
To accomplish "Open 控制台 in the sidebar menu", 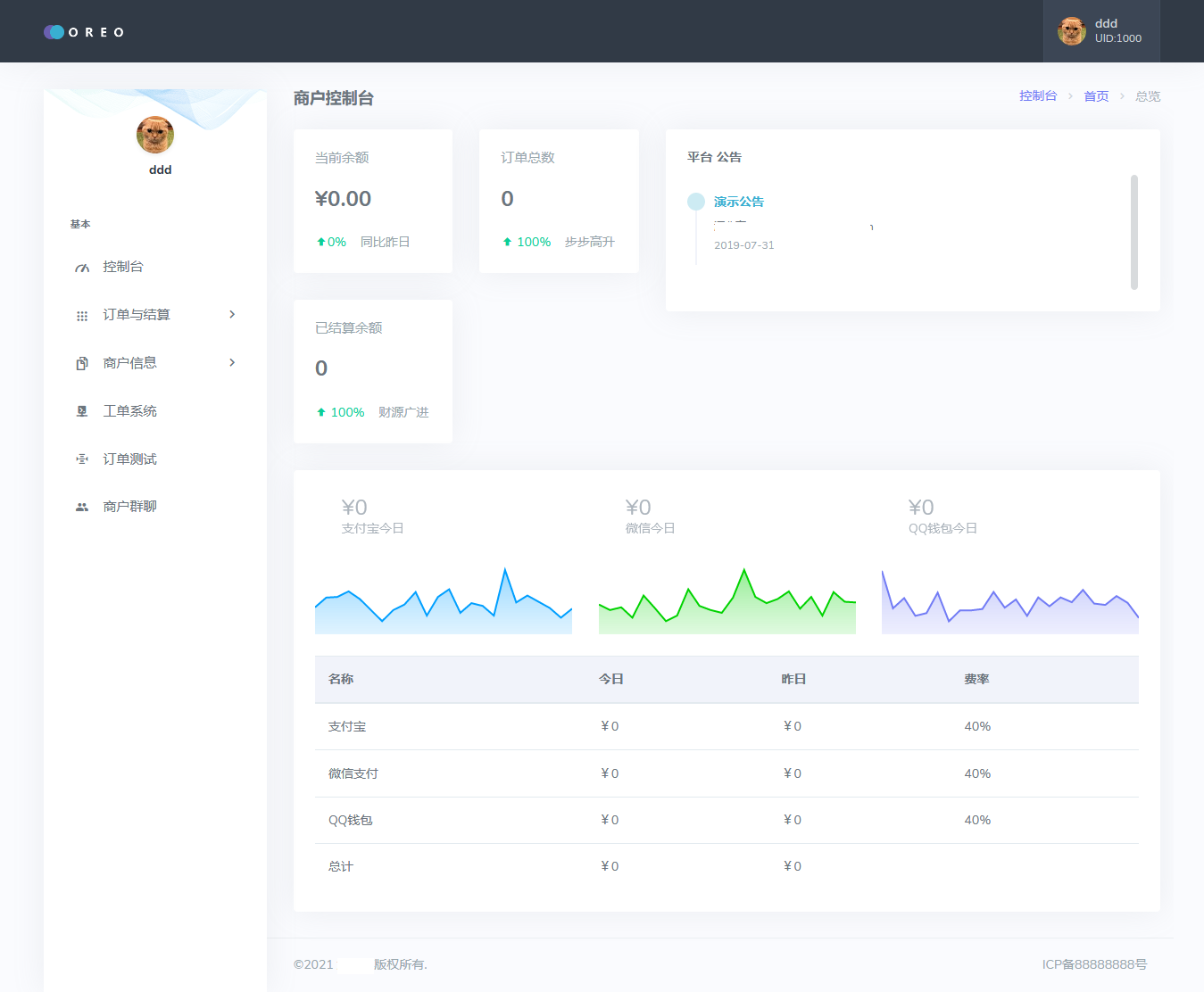I will point(123,267).
